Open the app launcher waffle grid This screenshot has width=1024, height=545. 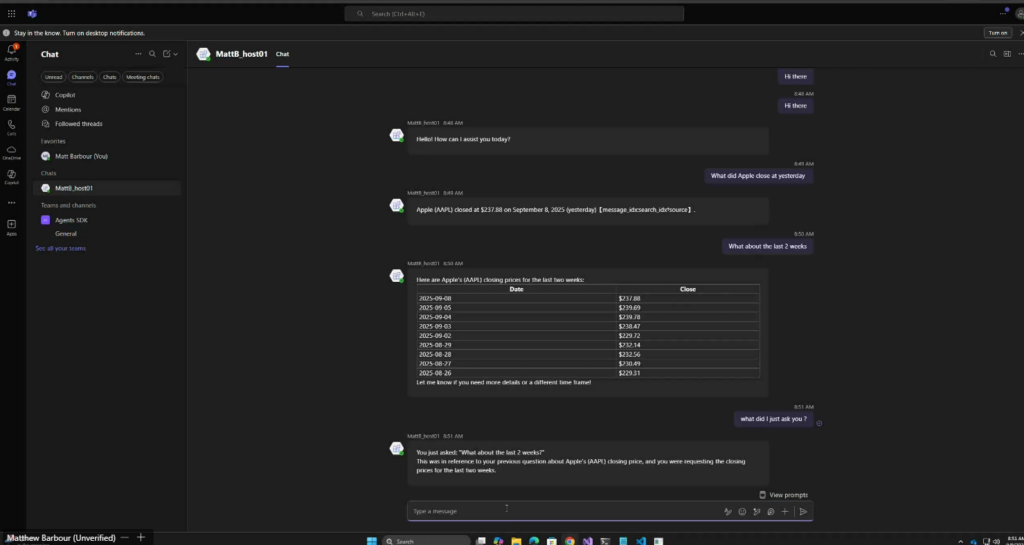click(x=12, y=14)
